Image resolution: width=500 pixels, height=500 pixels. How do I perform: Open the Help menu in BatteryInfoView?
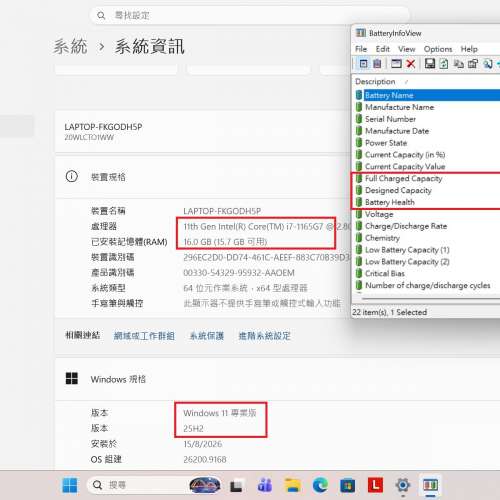(x=469, y=49)
